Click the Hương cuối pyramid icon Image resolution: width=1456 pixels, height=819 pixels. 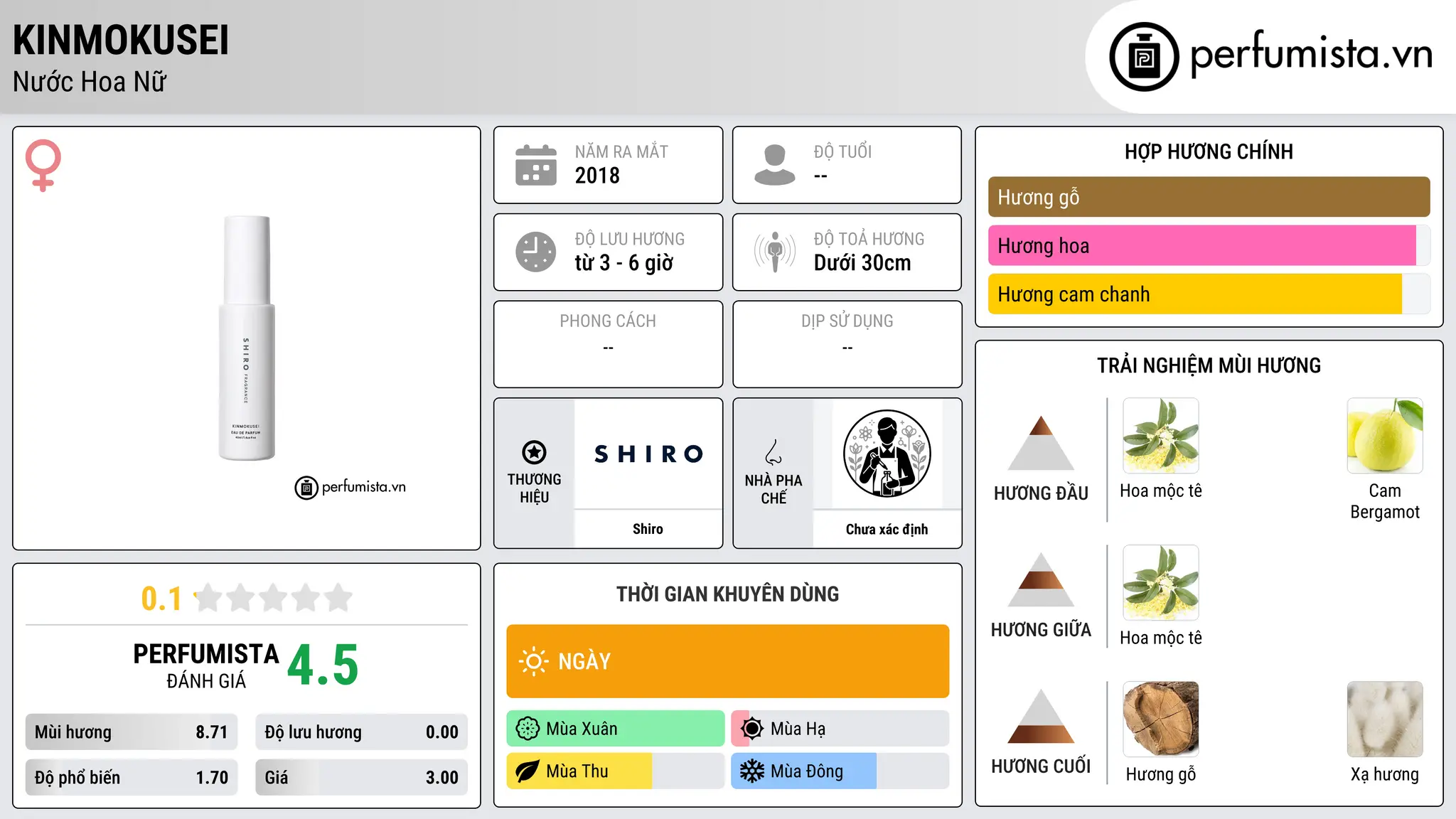pos(1041,716)
